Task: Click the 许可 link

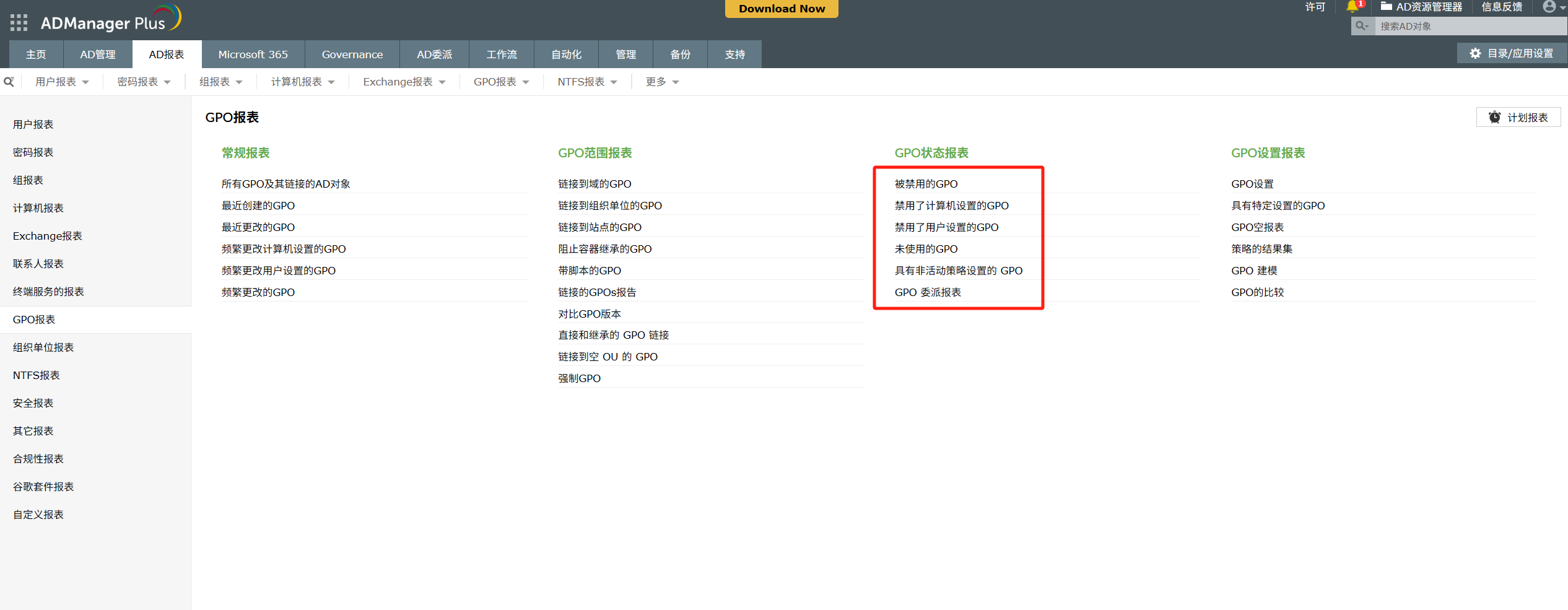Action: click(1315, 7)
